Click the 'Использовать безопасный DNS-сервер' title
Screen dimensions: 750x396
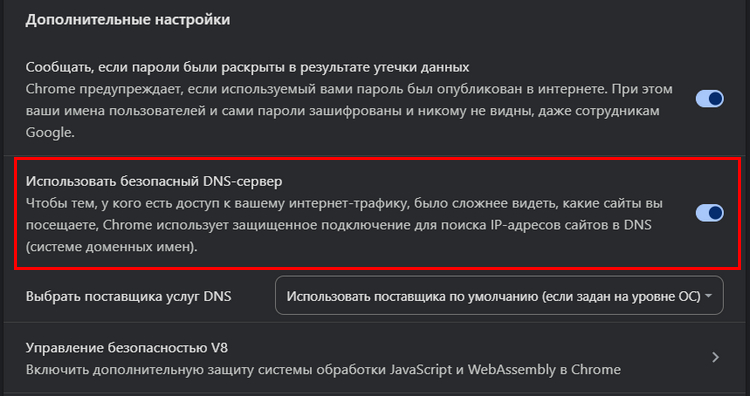[x=154, y=182]
